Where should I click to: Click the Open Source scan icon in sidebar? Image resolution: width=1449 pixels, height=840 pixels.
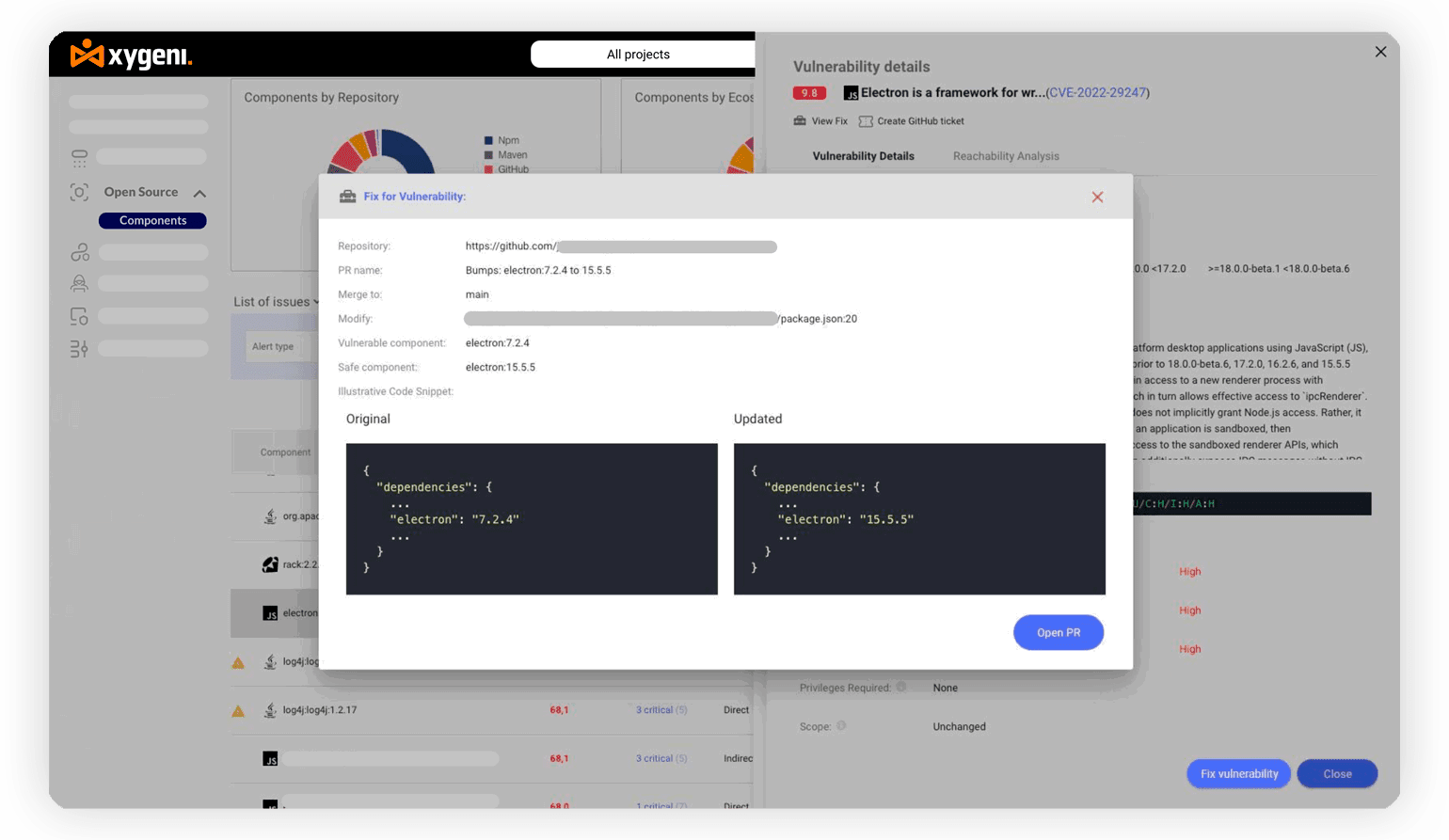pyautogui.click(x=80, y=193)
